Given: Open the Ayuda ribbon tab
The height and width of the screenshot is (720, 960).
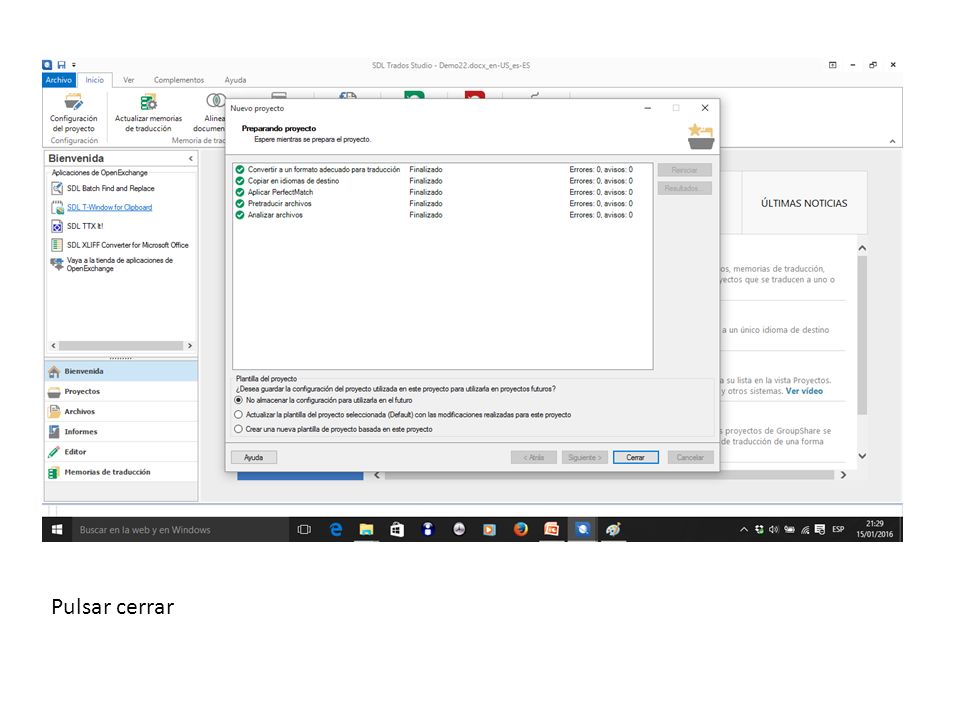Looking at the screenshot, I should (235, 80).
